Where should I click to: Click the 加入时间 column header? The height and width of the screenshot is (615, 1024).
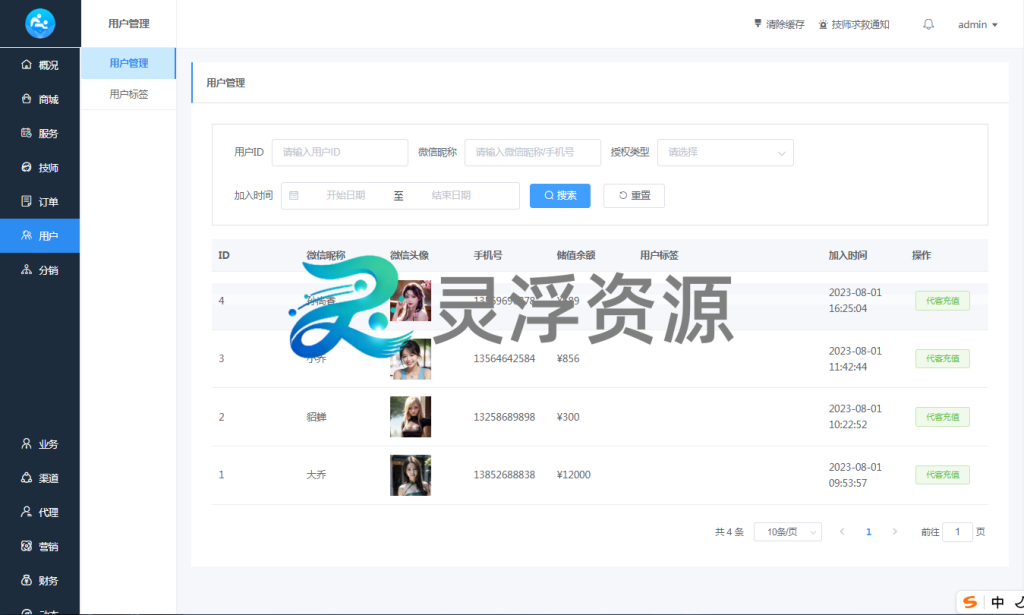848,255
